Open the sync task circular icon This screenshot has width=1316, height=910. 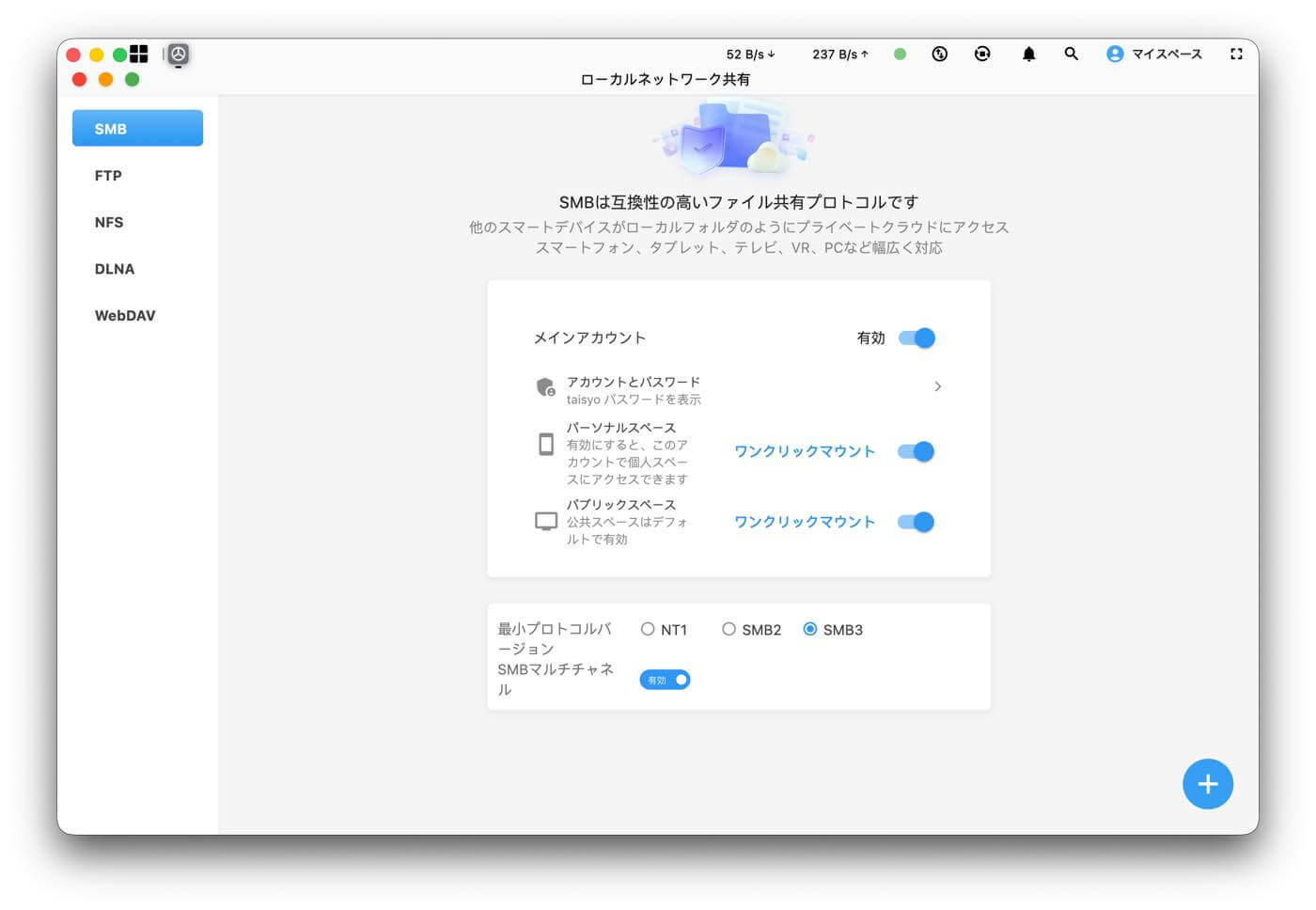[939, 54]
